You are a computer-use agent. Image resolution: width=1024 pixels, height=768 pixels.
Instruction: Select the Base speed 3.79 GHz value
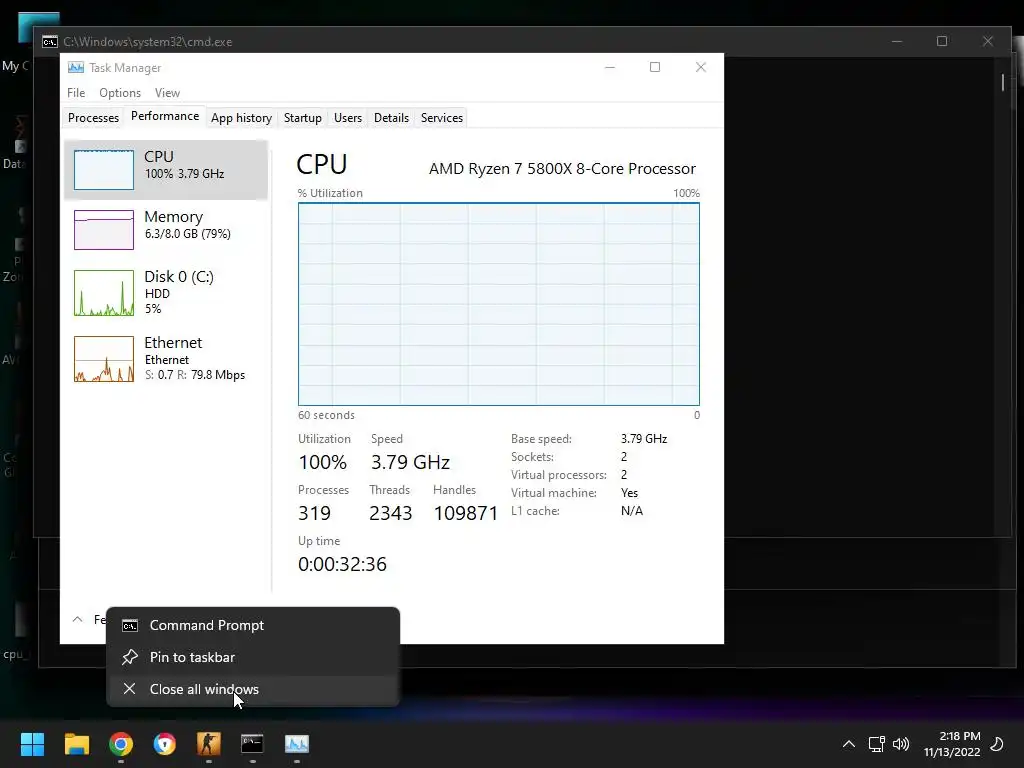pyautogui.click(x=644, y=439)
